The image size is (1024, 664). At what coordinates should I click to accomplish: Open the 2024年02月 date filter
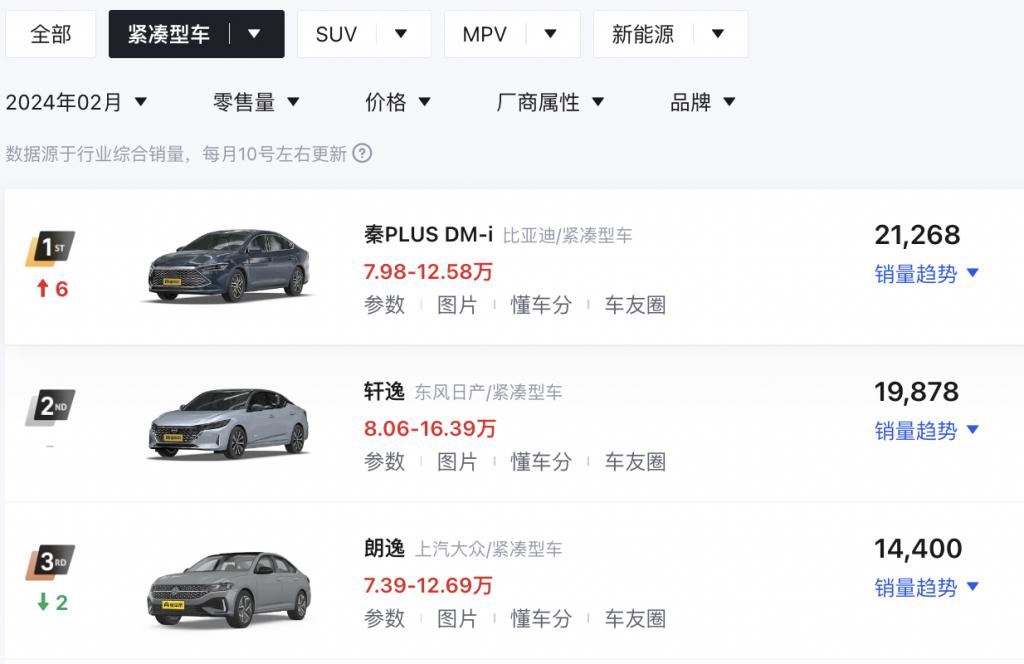[x=77, y=102]
